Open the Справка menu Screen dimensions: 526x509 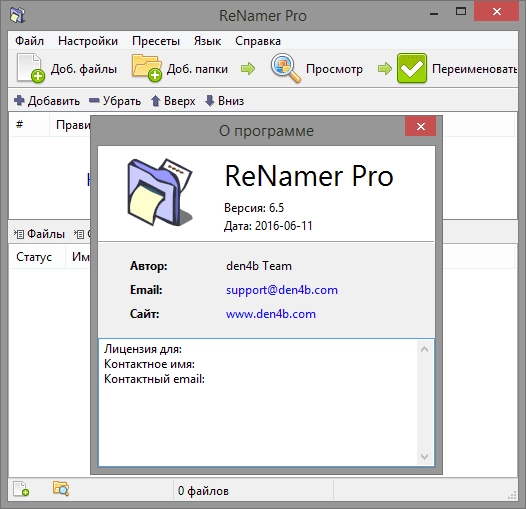(258, 41)
